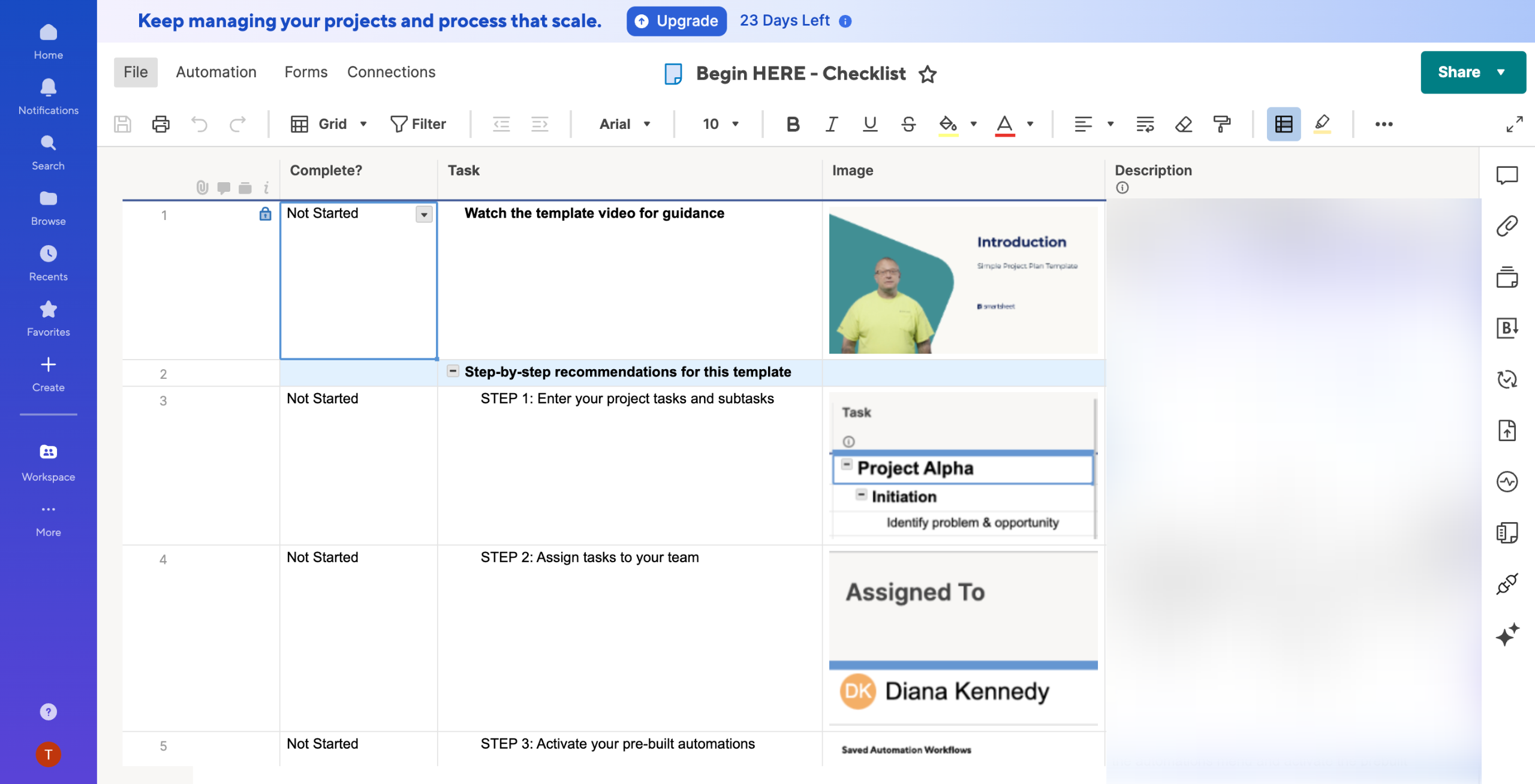The height and width of the screenshot is (784, 1535).
Task: Click the Redo arrow
Action: (x=238, y=124)
